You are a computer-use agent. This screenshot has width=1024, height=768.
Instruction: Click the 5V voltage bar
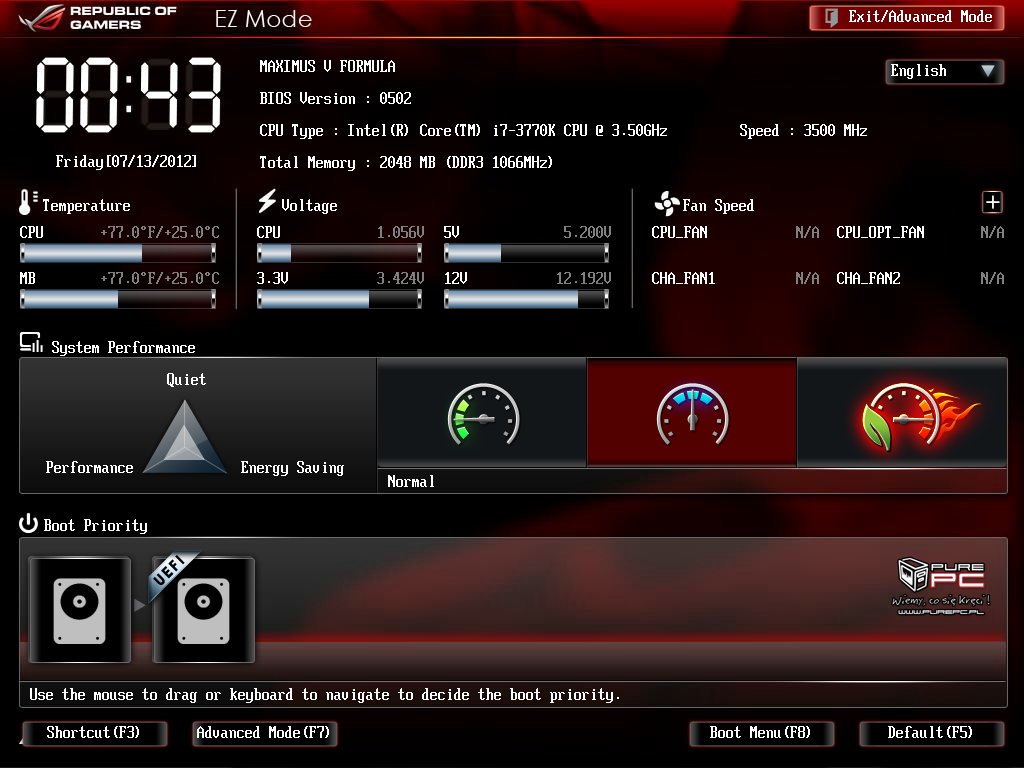526,253
